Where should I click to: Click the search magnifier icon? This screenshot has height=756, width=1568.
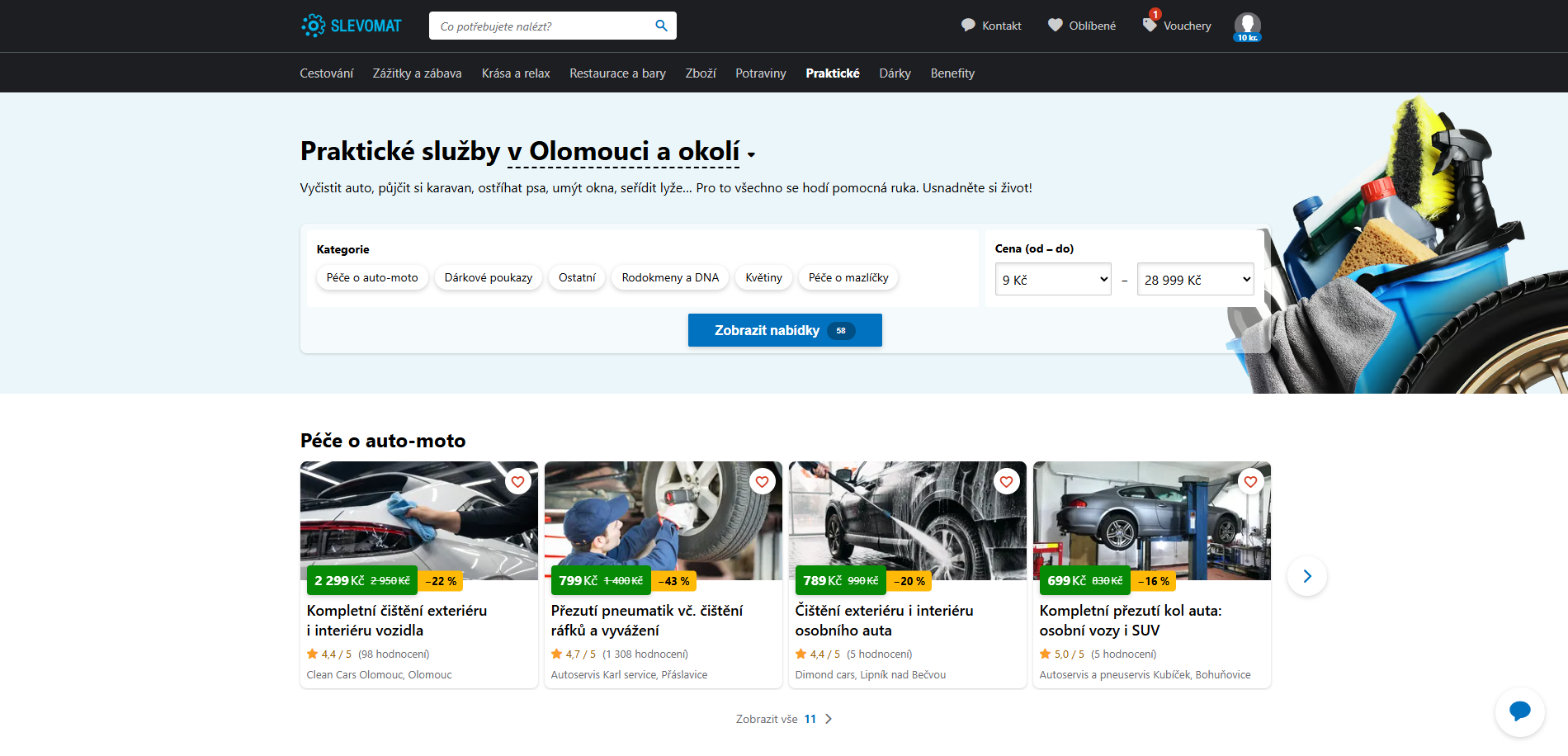661,26
